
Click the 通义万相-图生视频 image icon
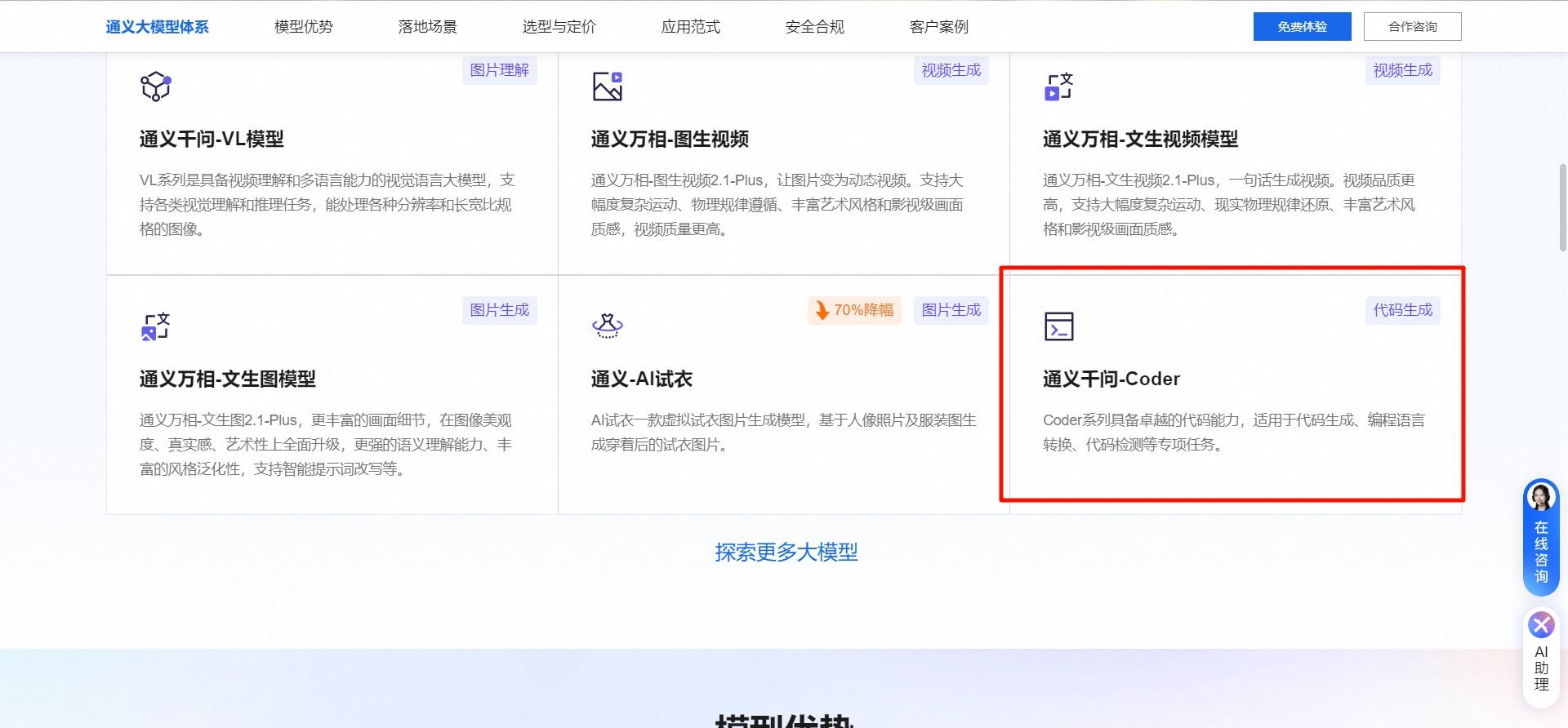[x=607, y=87]
